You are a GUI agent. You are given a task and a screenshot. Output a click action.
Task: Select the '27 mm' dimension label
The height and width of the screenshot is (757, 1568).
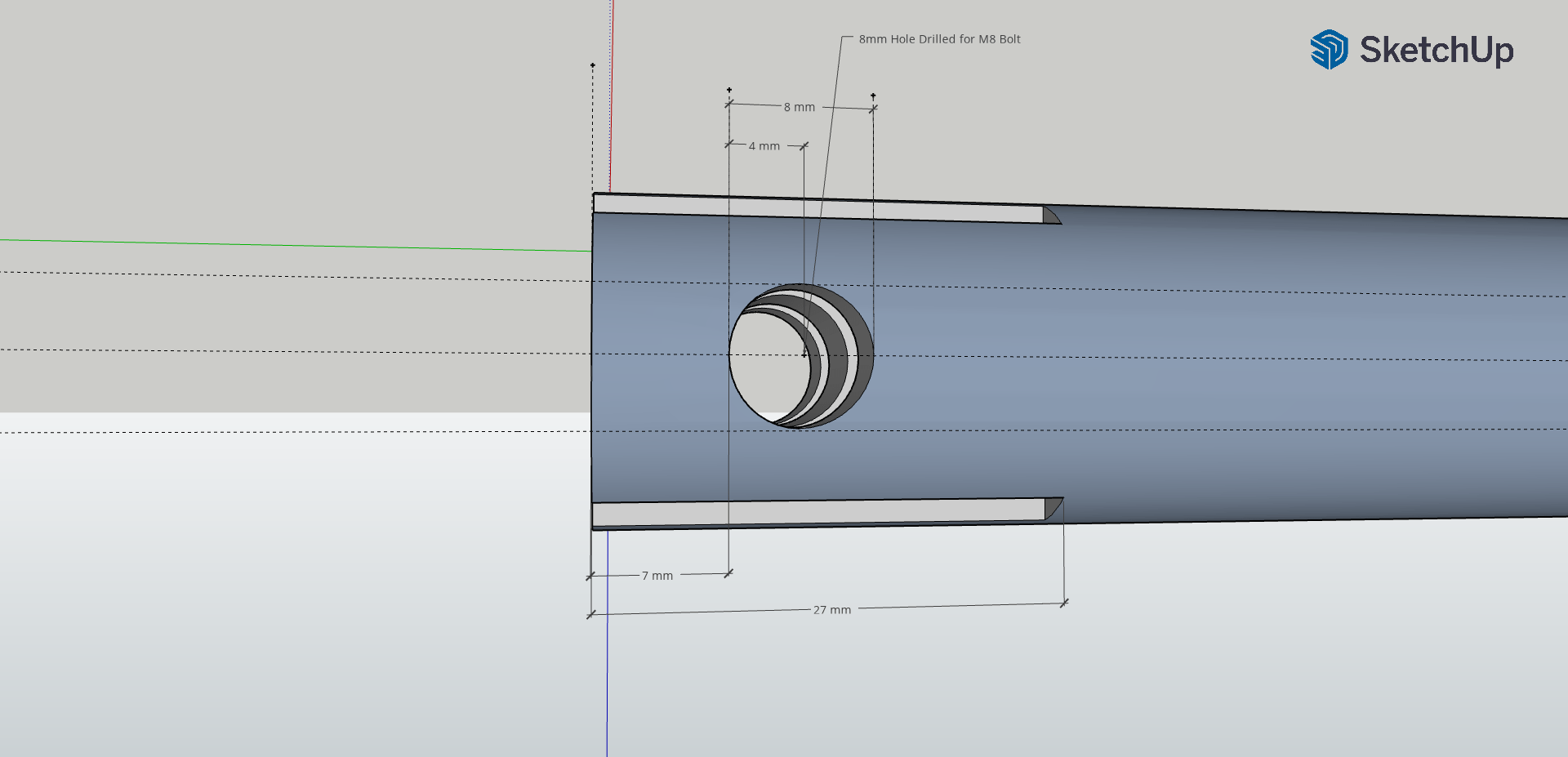pos(831,609)
